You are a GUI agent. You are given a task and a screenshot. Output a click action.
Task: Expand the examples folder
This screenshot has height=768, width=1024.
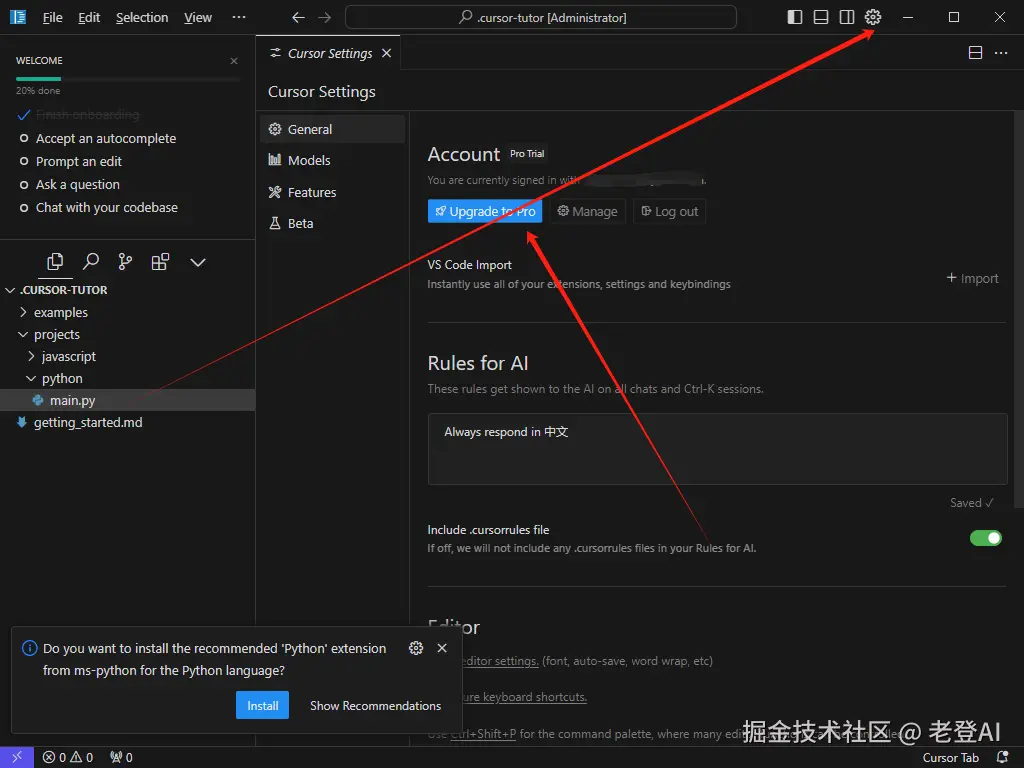click(127, 312)
